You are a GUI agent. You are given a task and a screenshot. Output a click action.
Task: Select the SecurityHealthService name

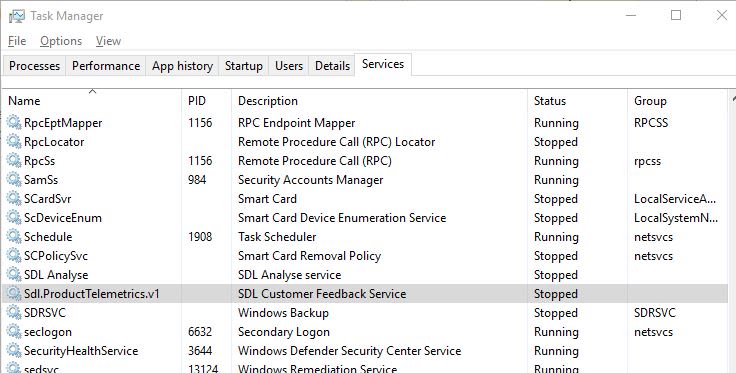click(81, 351)
